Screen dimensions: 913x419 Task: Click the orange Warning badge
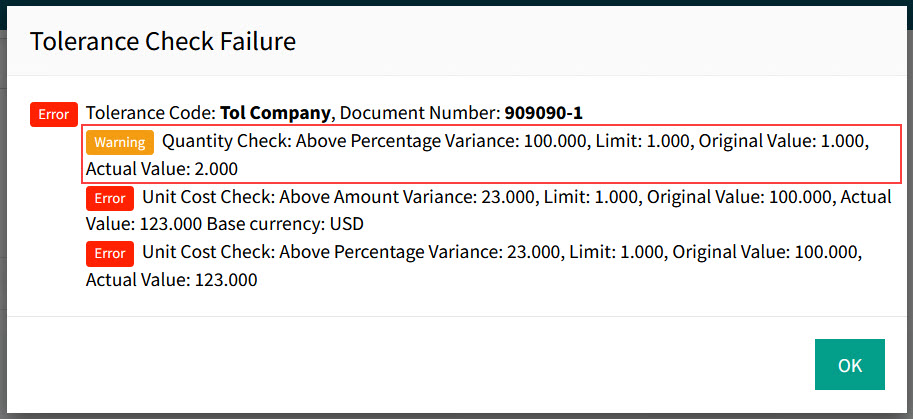(120, 142)
